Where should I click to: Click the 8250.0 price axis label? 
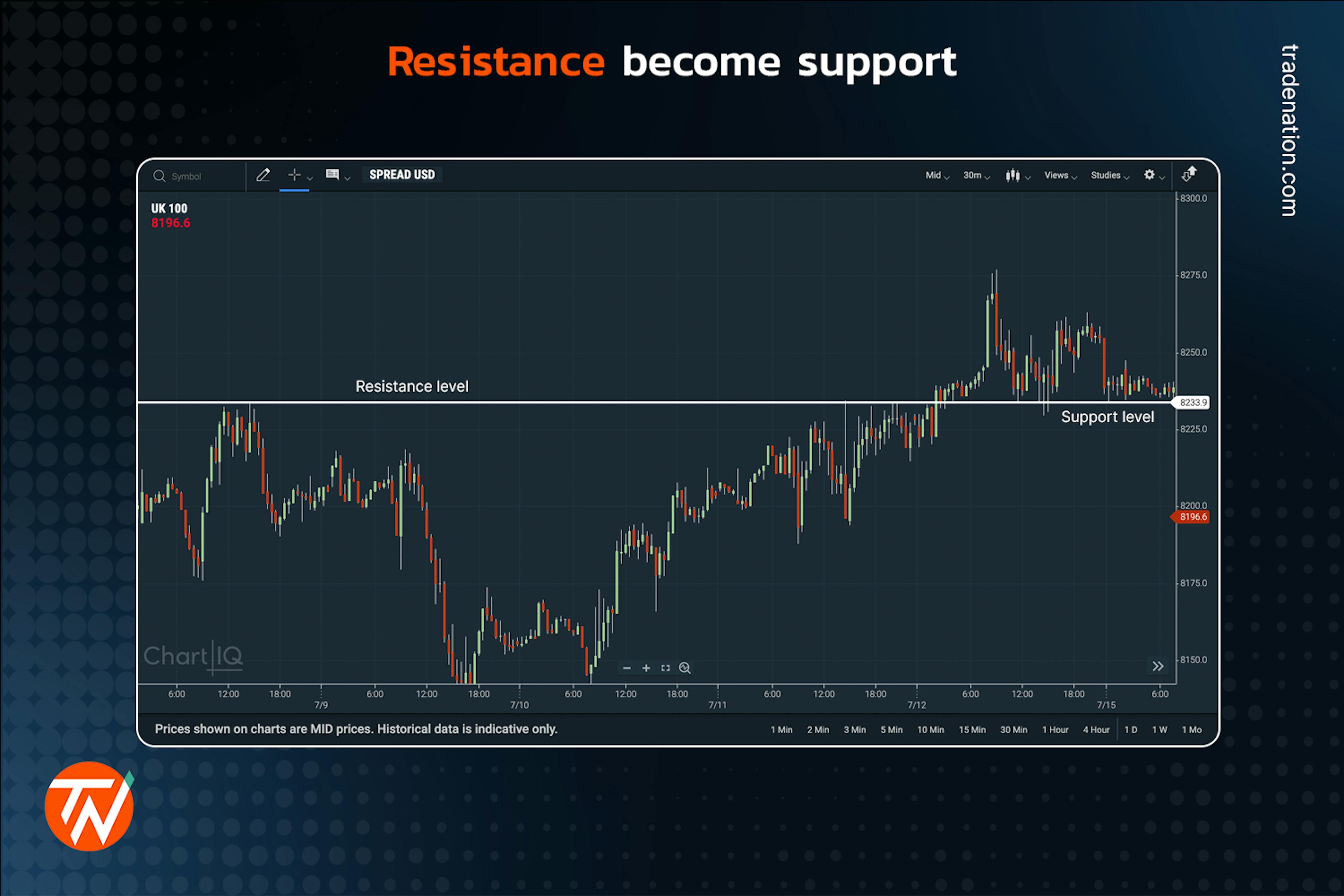point(1194,352)
